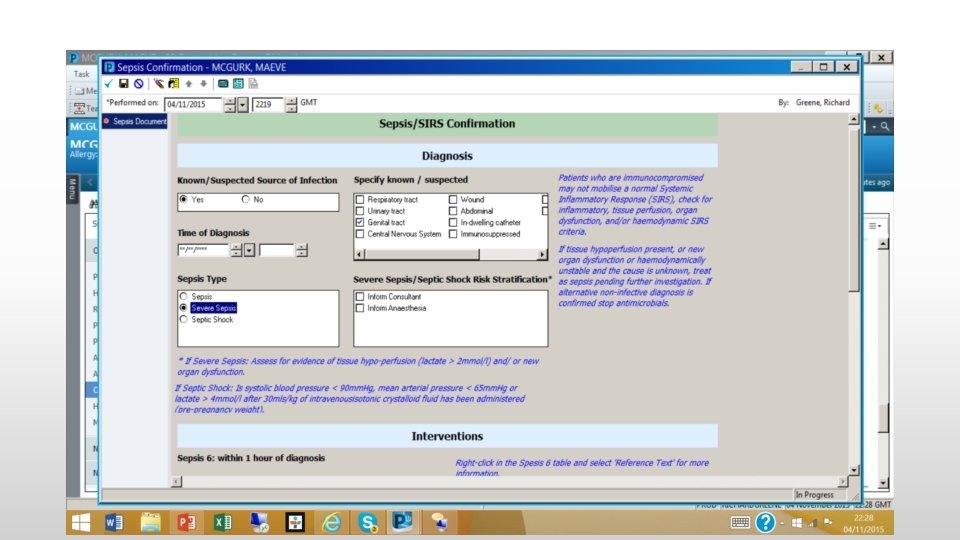Click the Performed on date field
960x540 pixels.
(193, 105)
